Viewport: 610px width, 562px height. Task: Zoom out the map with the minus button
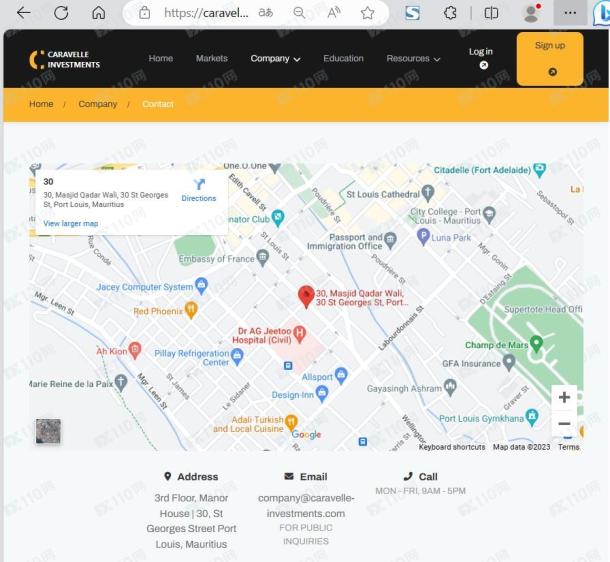coord(564,423)
